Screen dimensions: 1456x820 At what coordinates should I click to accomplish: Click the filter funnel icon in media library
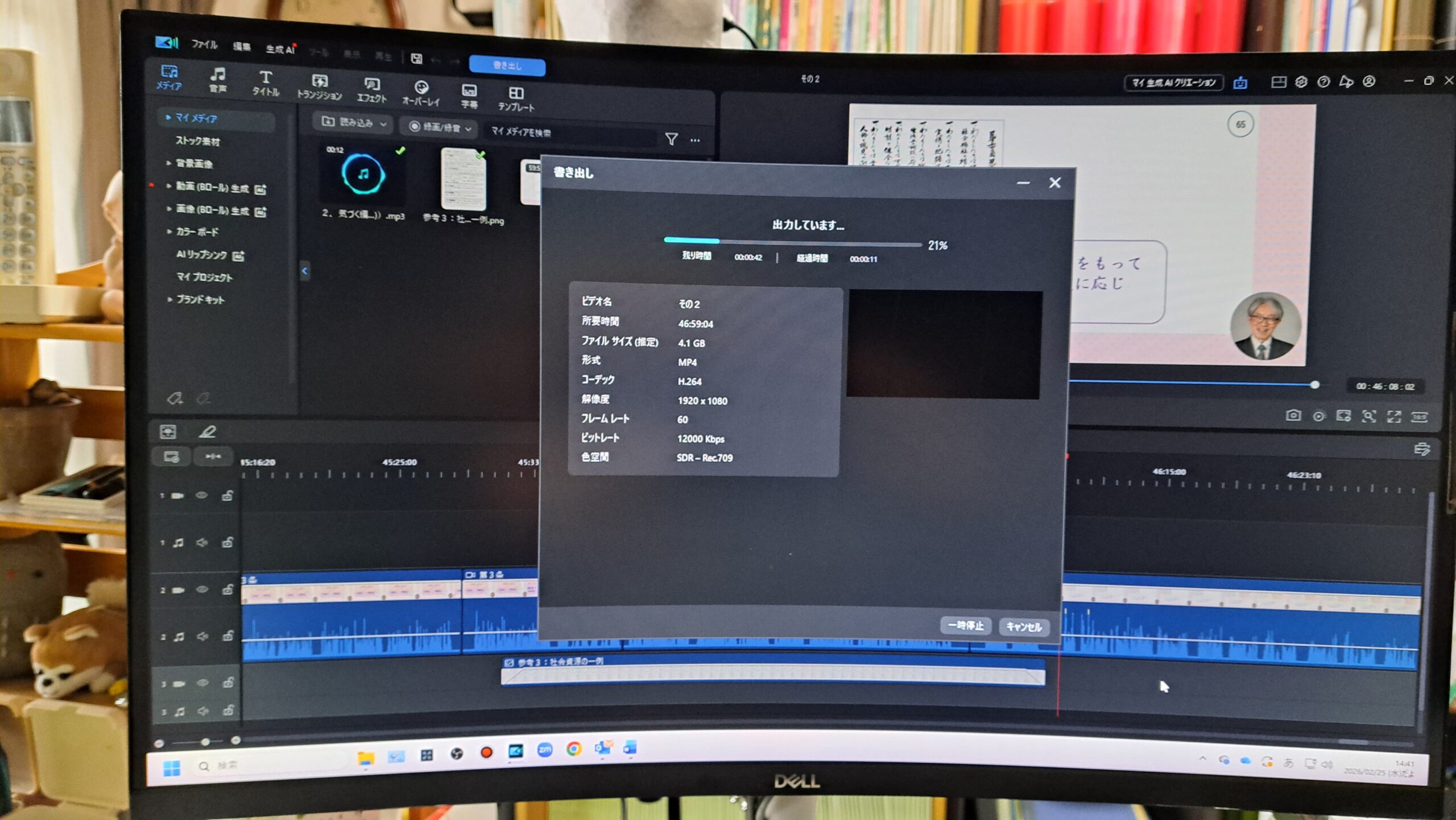coord(671,138)
